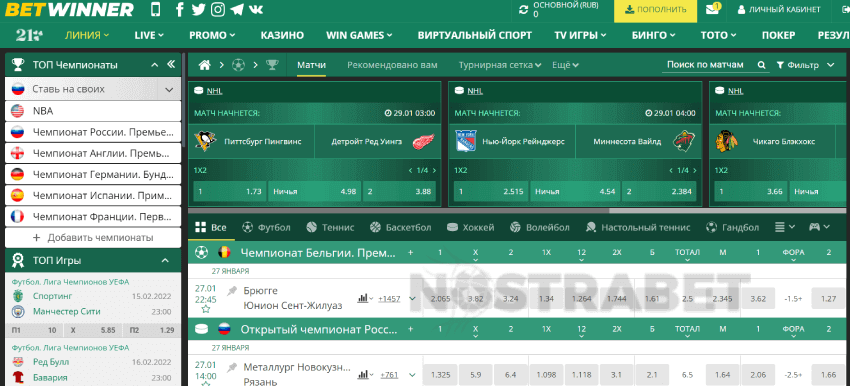The width and height of the screenshot is (850, 386).
Task: Open the Фильтр dropdown
Action: pos(805,65)
